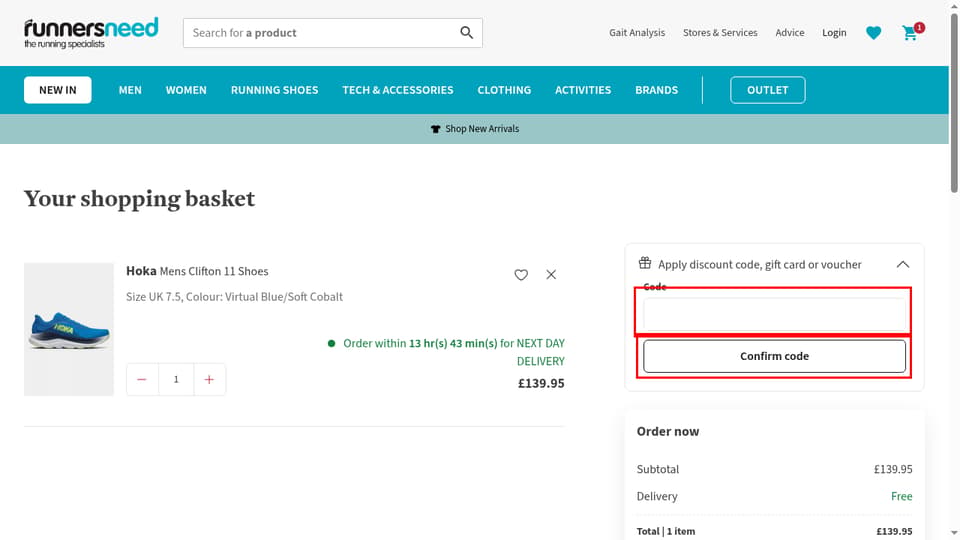
Task: Click the quantity field showing 1
Action: [176, 380]
